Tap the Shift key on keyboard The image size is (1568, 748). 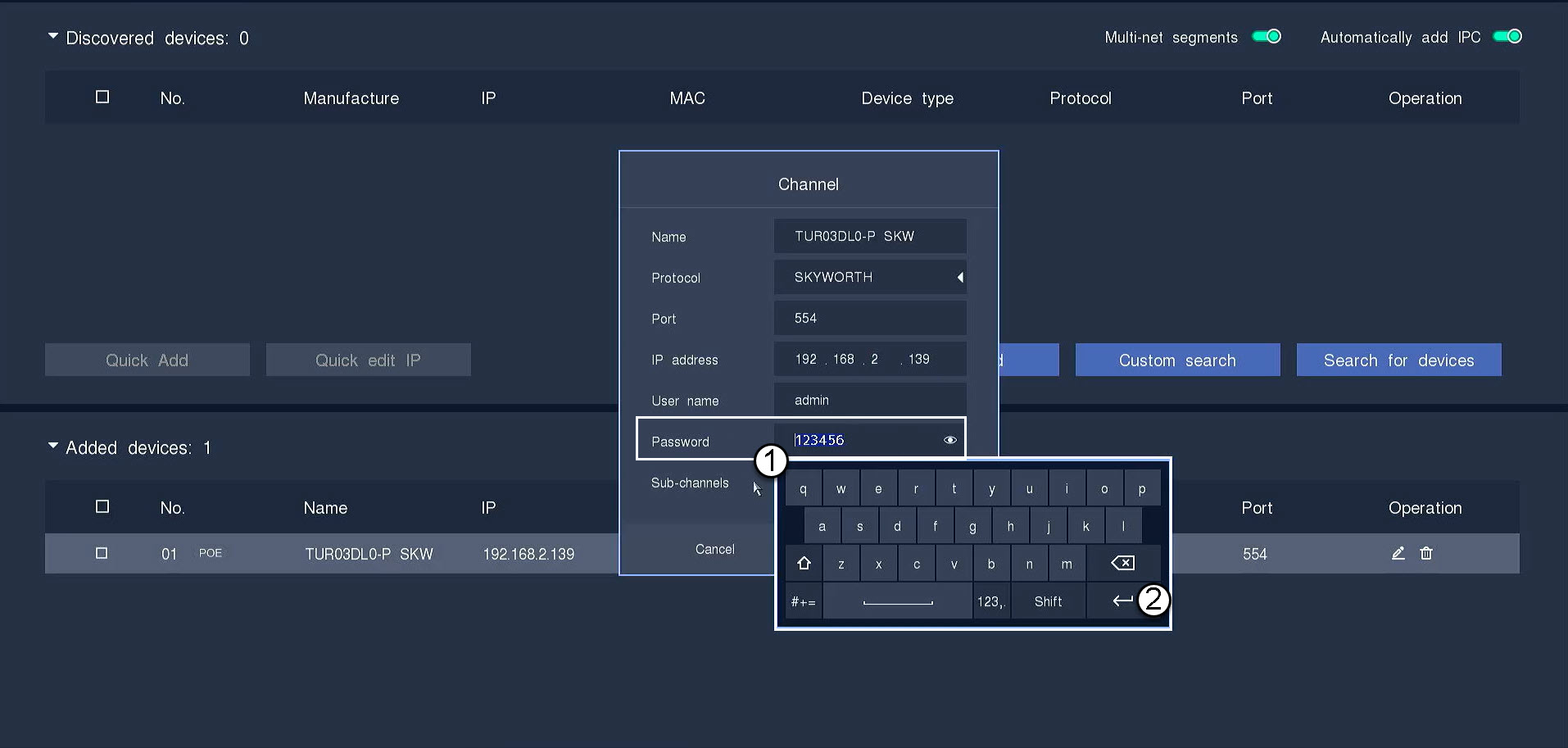(1048, 601)
